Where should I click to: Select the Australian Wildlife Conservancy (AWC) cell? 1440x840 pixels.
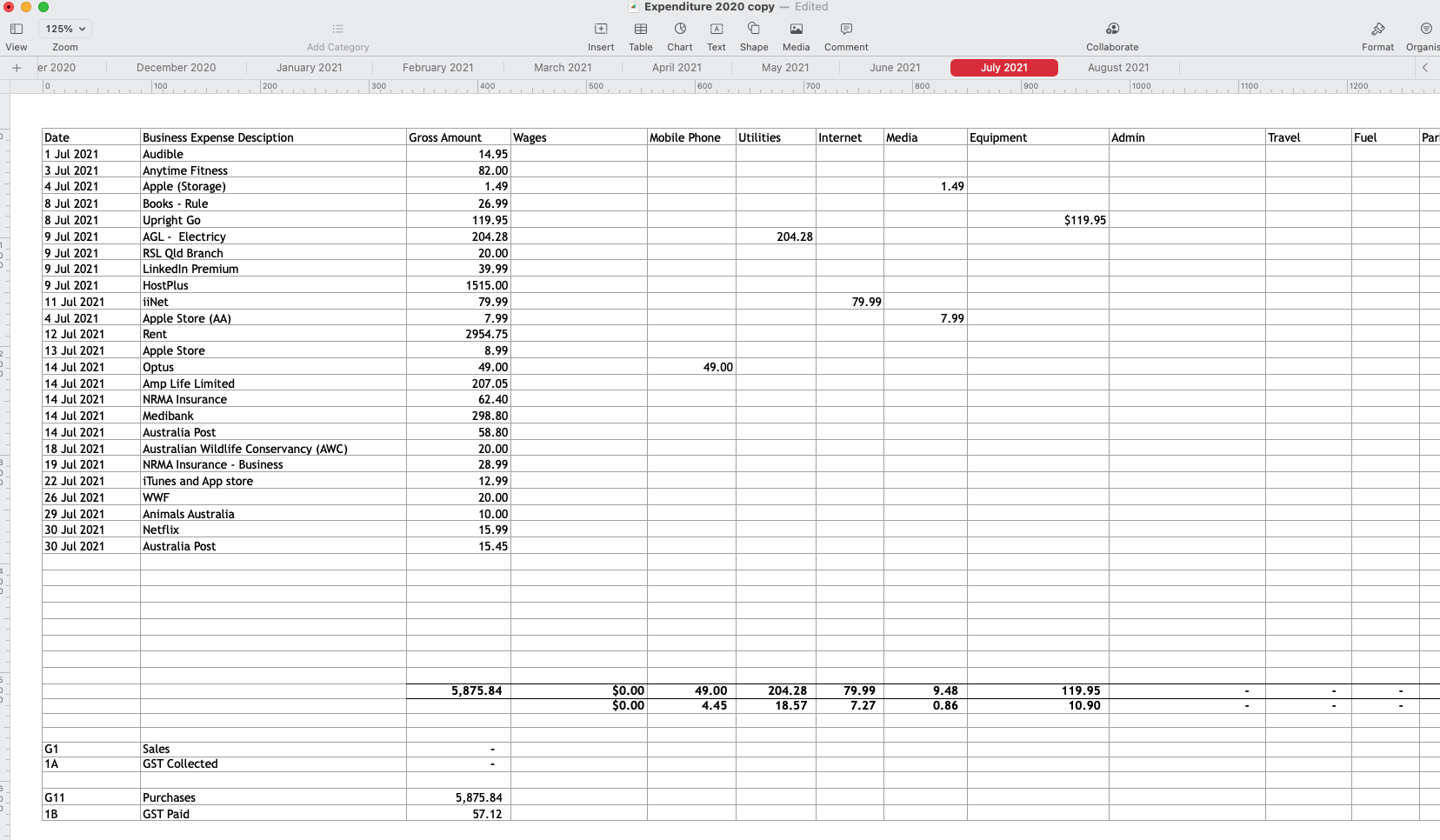[x=273, y=449]
